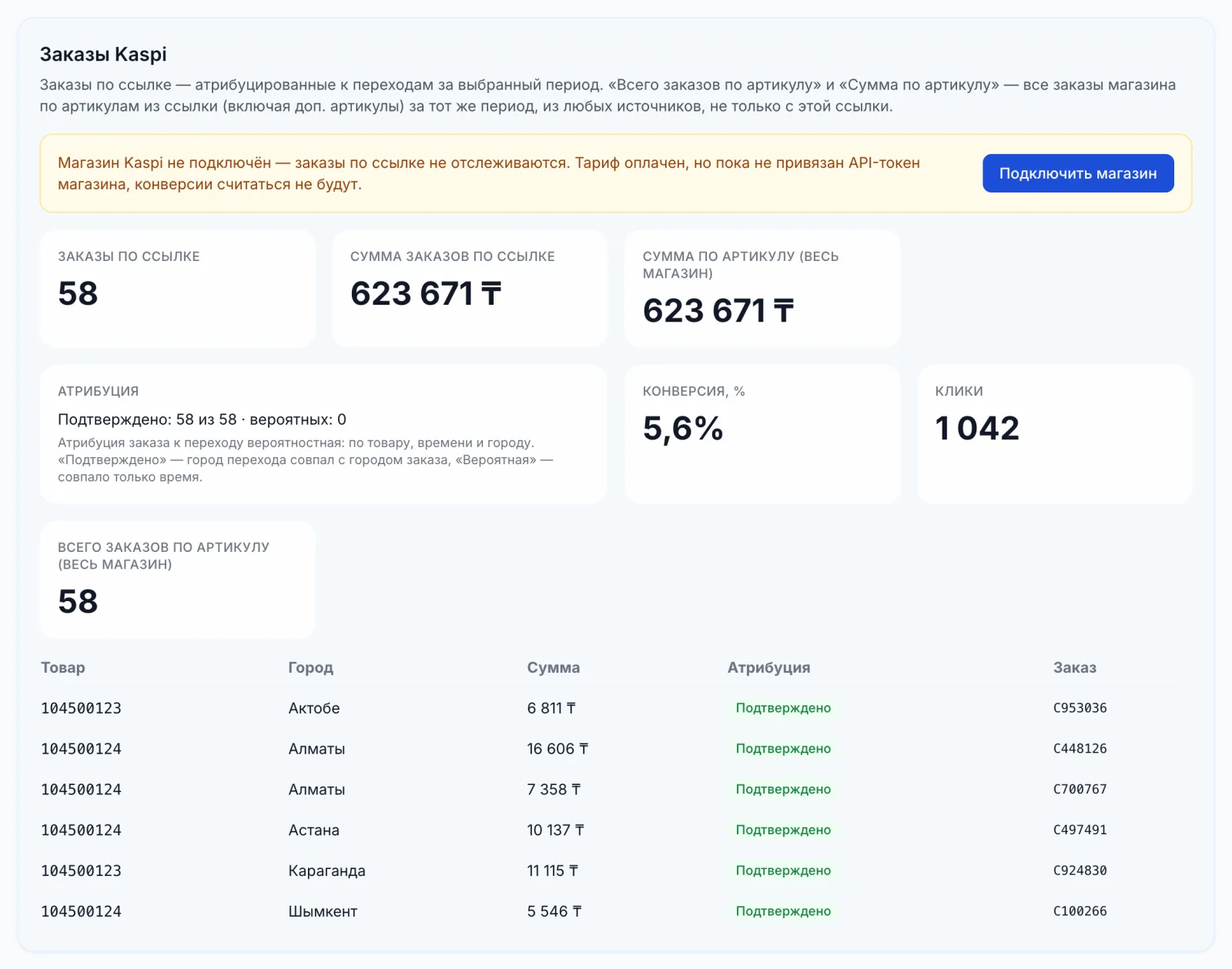Click the «Подтверждено» badge for order C700767
The height and width of the screenshot is (969, 1232).
783,790
